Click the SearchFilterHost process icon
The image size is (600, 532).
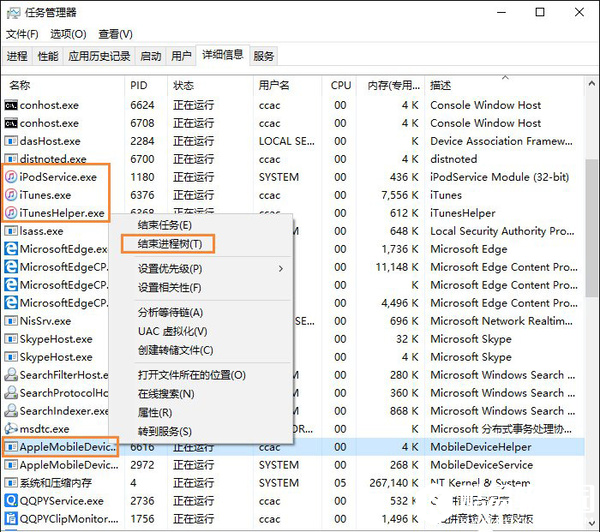[x=11, y=375]
